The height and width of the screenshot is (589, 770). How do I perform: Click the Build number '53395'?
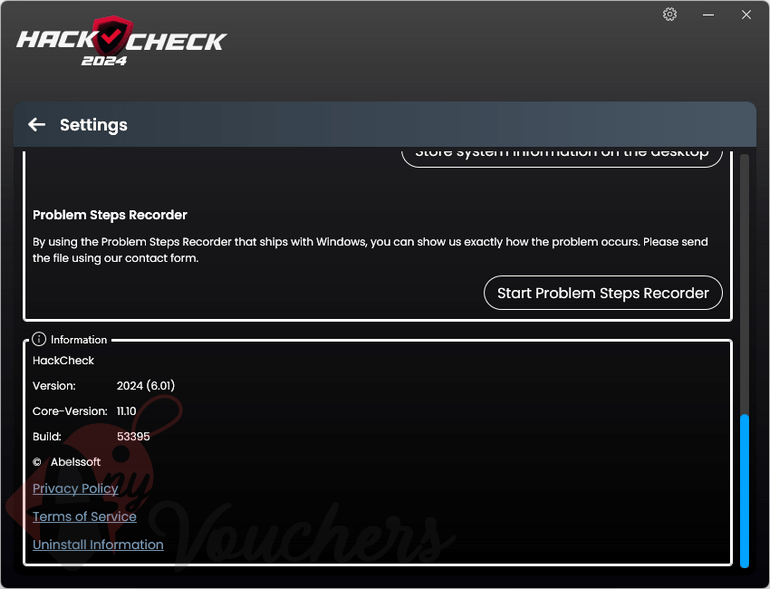[133, 436]
